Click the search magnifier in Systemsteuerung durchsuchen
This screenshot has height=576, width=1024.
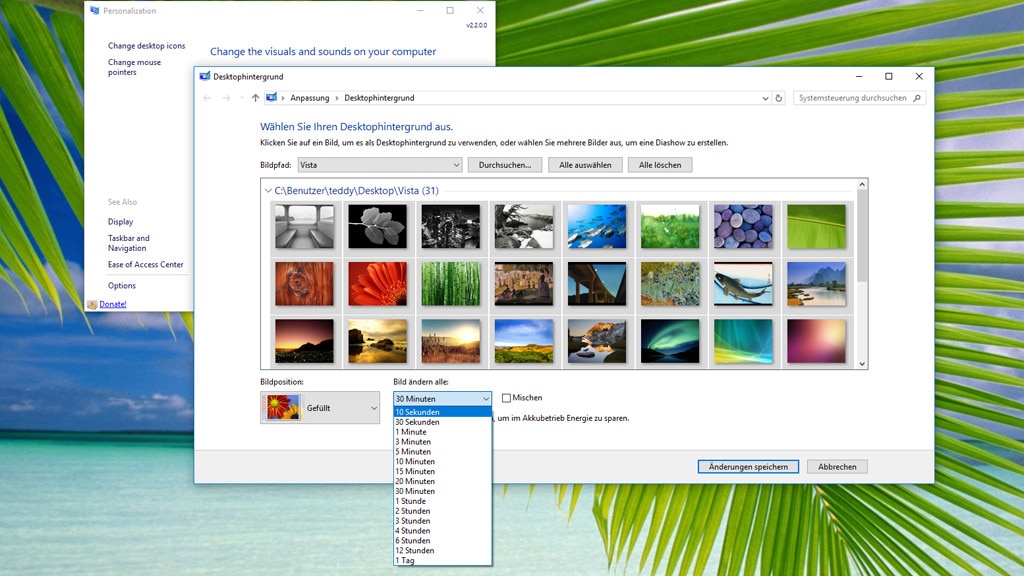(x=918, y=98)
